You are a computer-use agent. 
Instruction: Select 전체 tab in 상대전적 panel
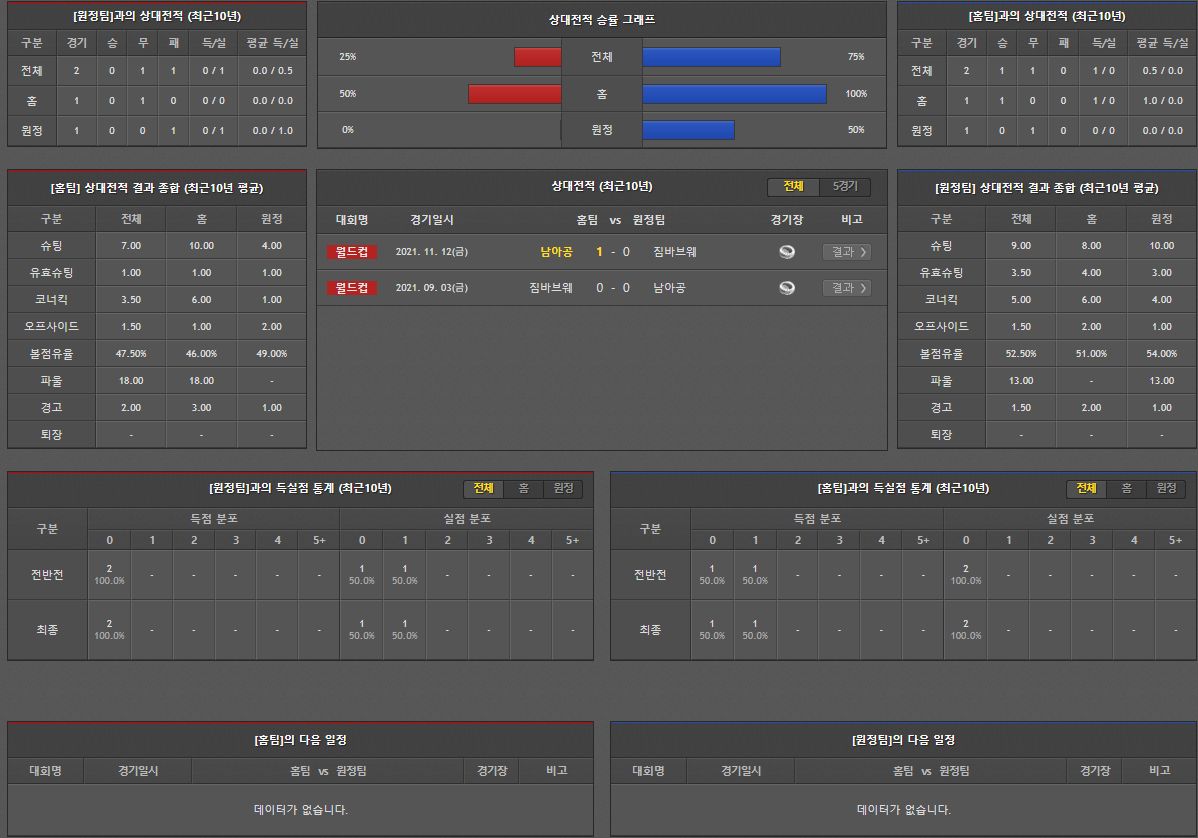[793, 187]
